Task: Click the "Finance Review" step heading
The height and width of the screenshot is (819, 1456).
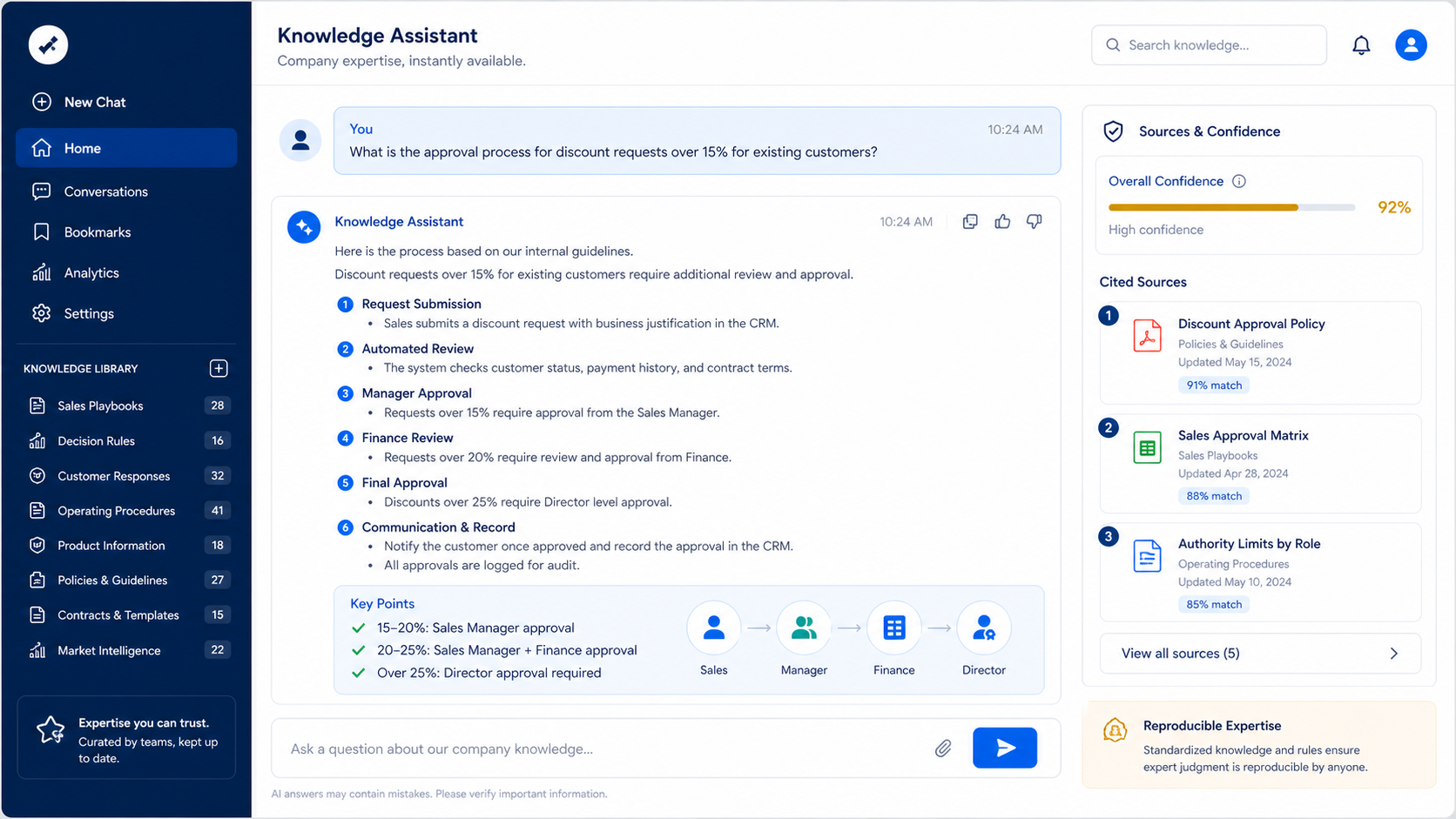Action: 408,438
